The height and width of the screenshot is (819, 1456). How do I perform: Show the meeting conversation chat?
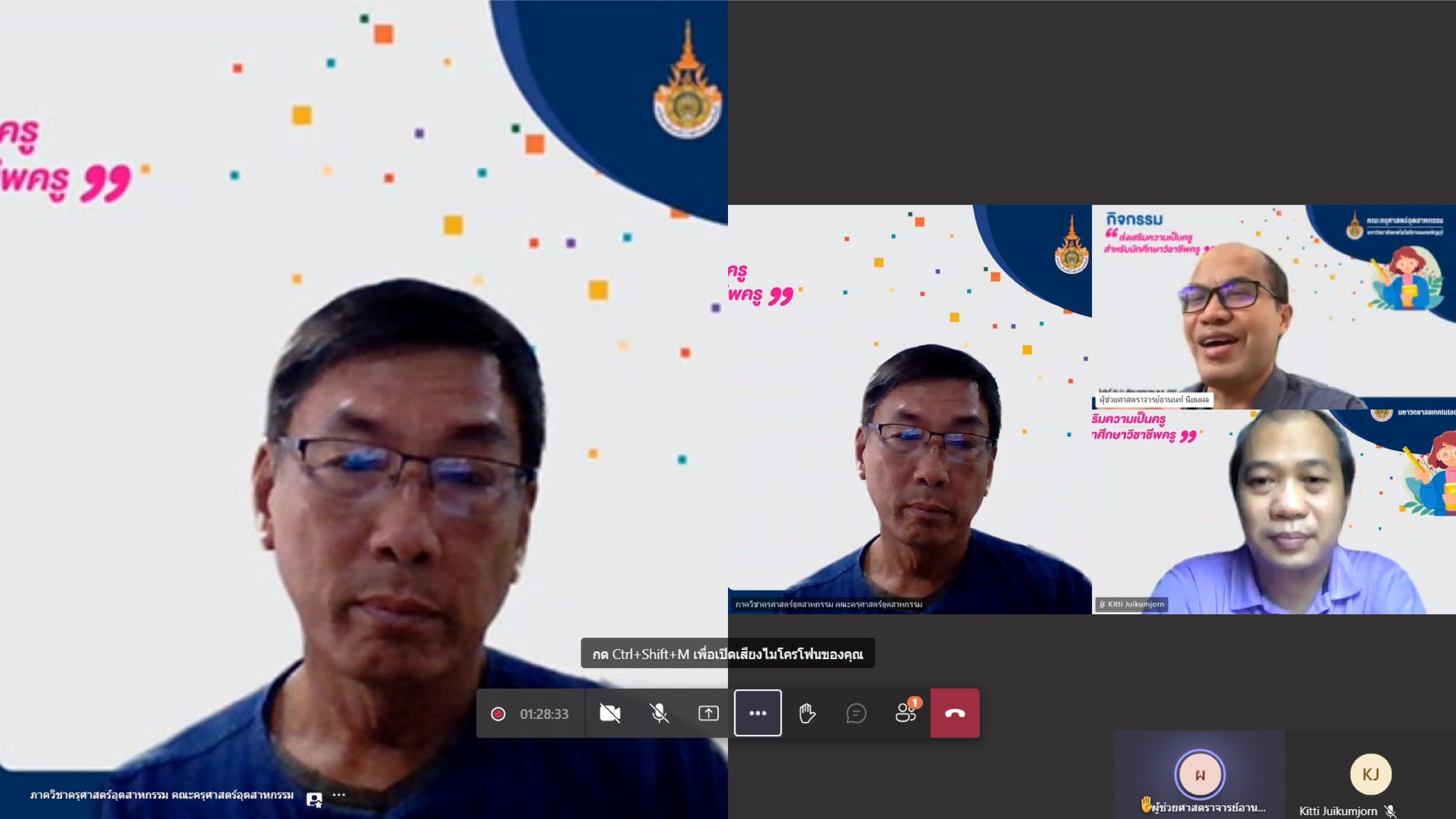(x=856, y=713)
